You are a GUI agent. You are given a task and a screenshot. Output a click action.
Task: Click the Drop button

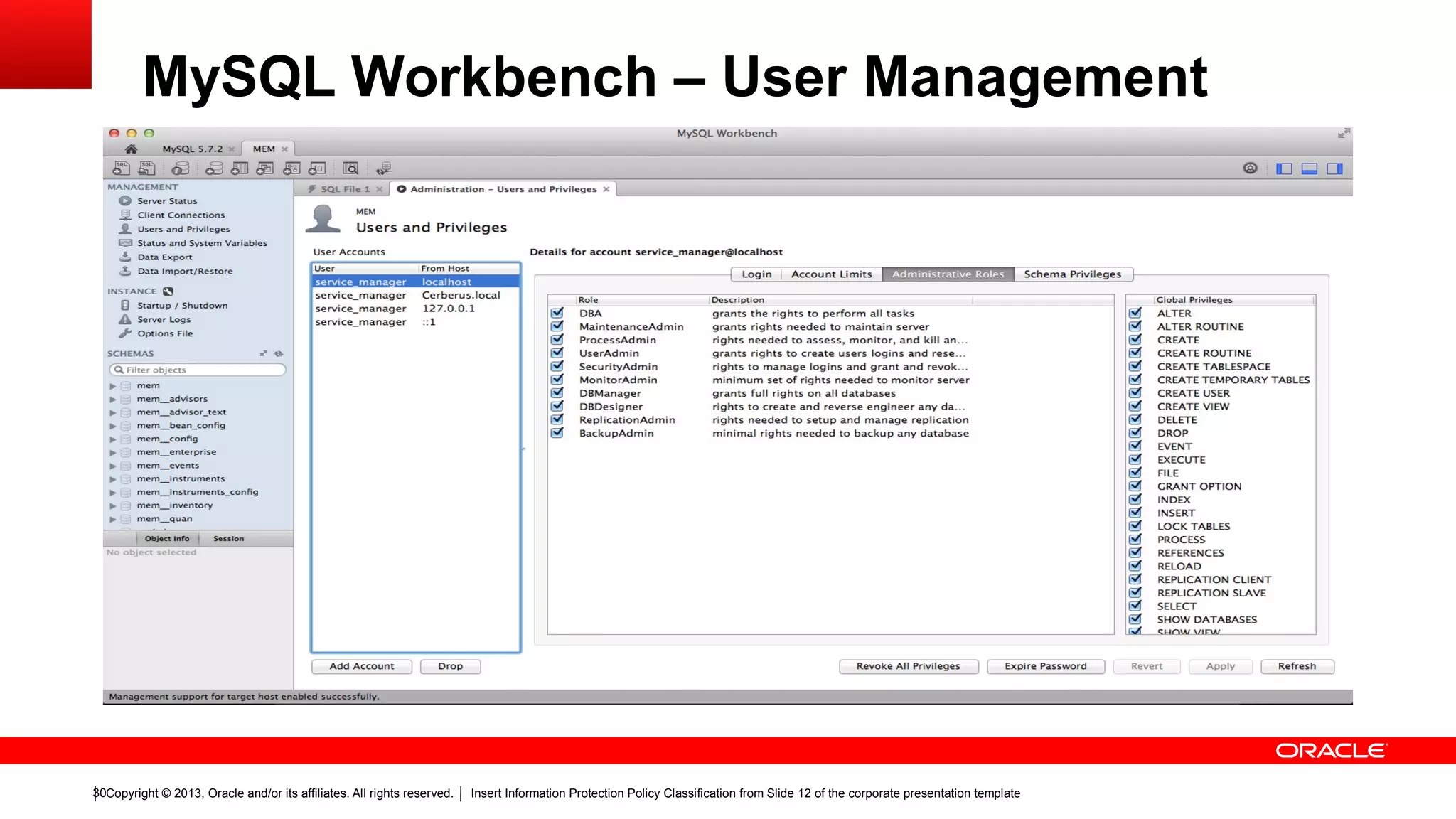tap(450, 666)
